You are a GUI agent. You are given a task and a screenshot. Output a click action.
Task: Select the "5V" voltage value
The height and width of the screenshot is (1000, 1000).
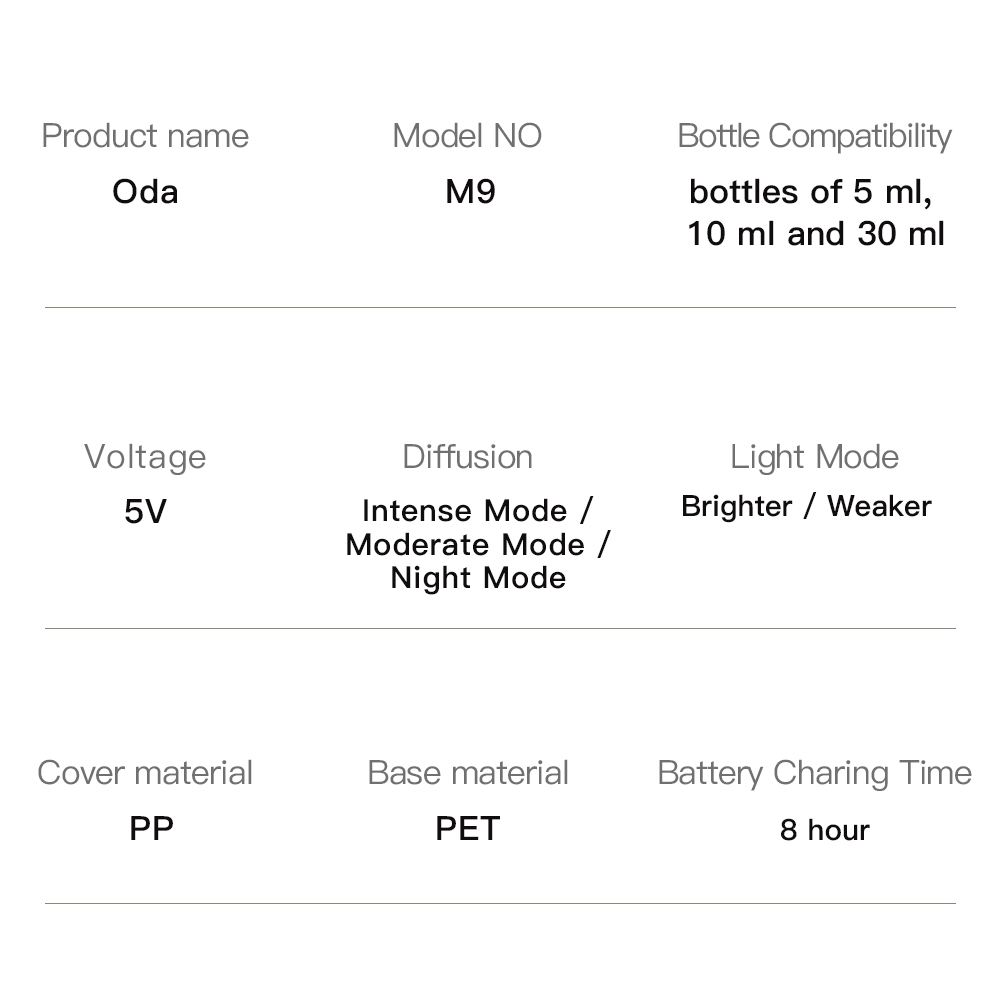point(145,512)
